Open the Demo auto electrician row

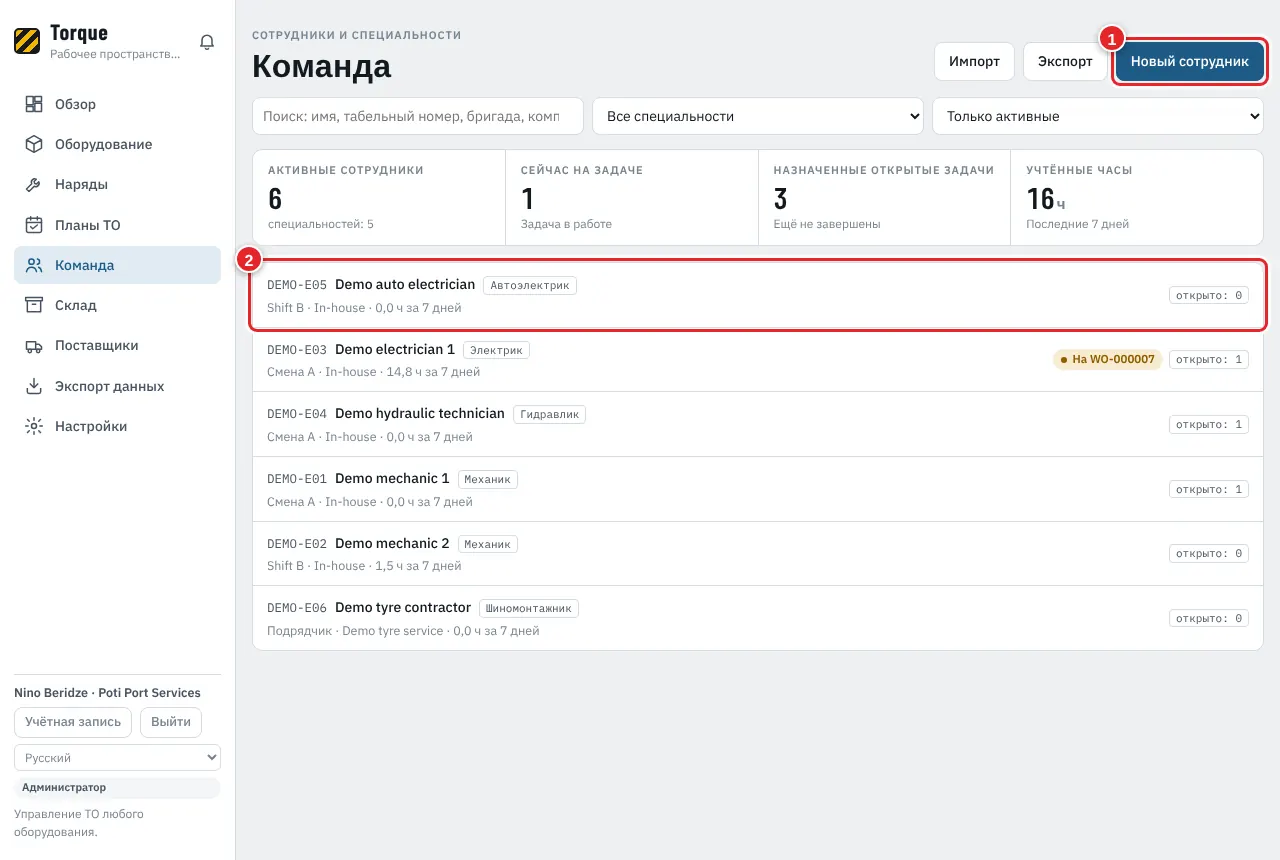tap(758, 295)
